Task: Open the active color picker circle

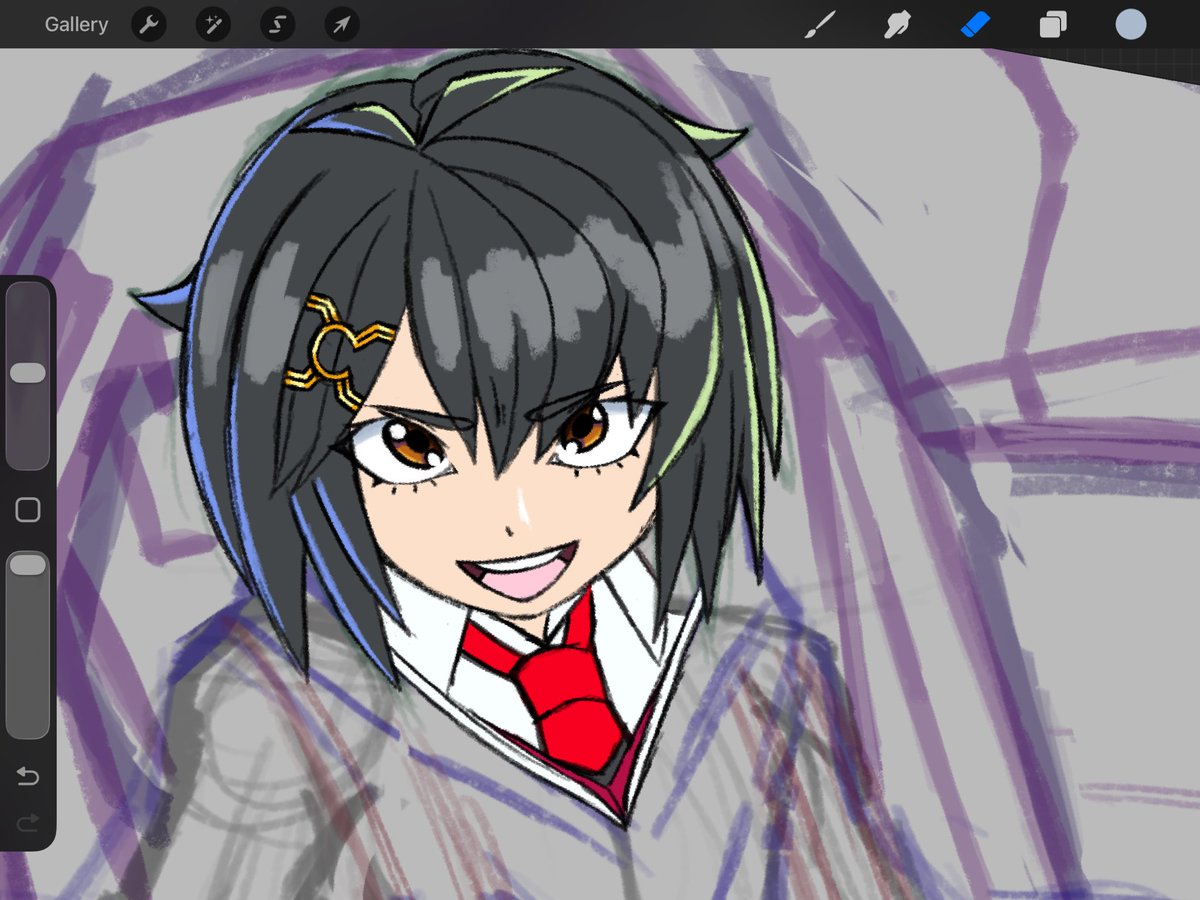Action: (x=1130, y=25)
